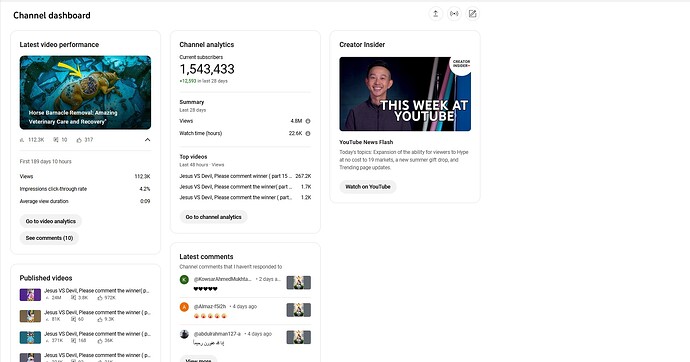Open published video with 81K views

[x=97, y=312]
